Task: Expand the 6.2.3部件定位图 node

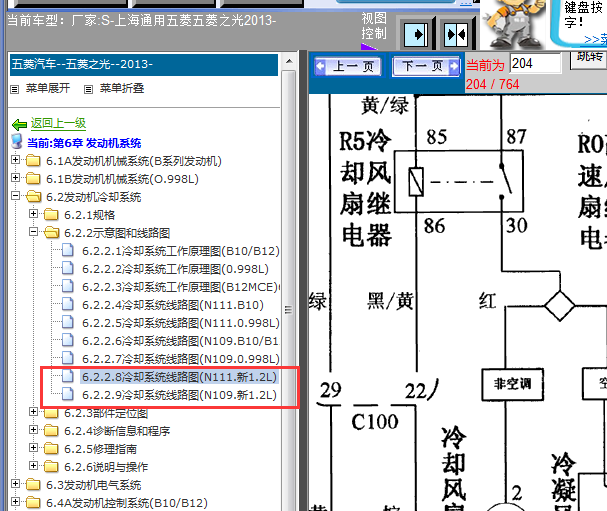Action: pos(33,412)
